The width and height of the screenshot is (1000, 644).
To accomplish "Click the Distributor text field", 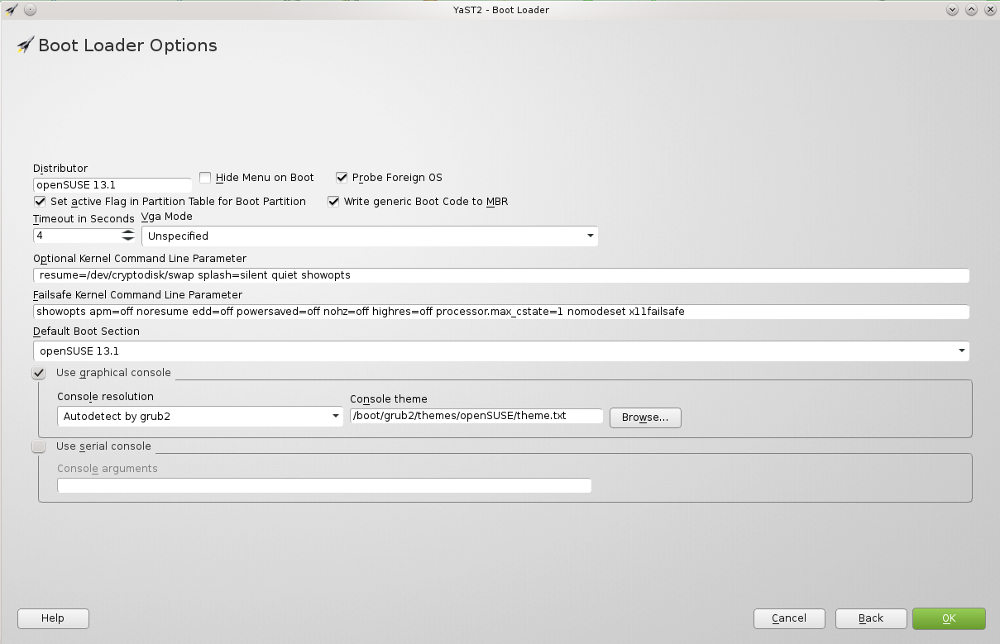I will click(112, 185).
